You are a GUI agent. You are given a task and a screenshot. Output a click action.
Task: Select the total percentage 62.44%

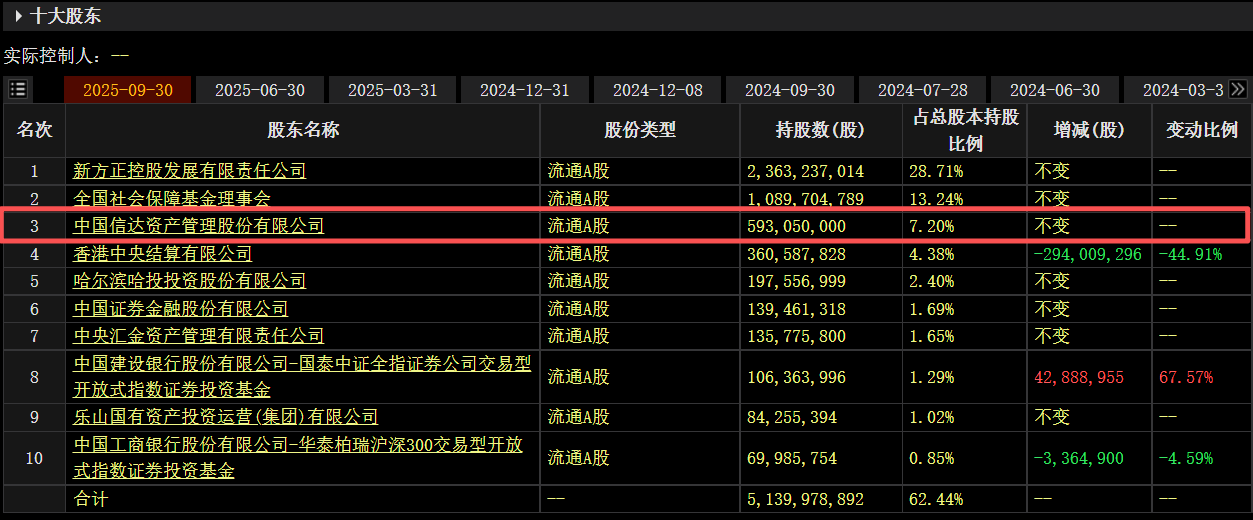pyautogui.click(x=935, y=498)
